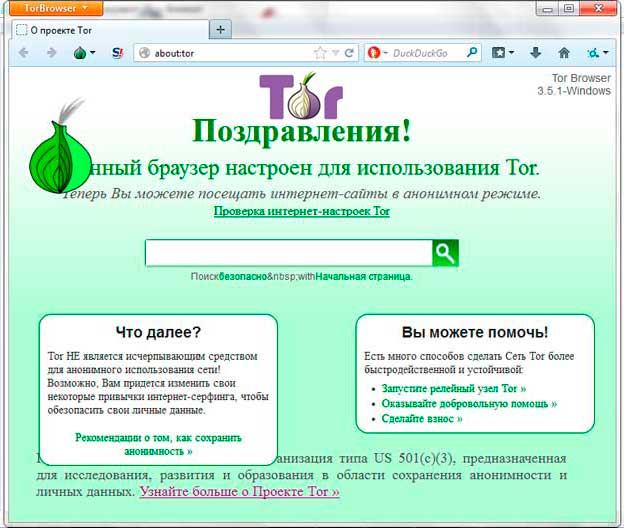Click the back navigation arrow
This screenshot has height=528, width=624.
tap(24, 53)
